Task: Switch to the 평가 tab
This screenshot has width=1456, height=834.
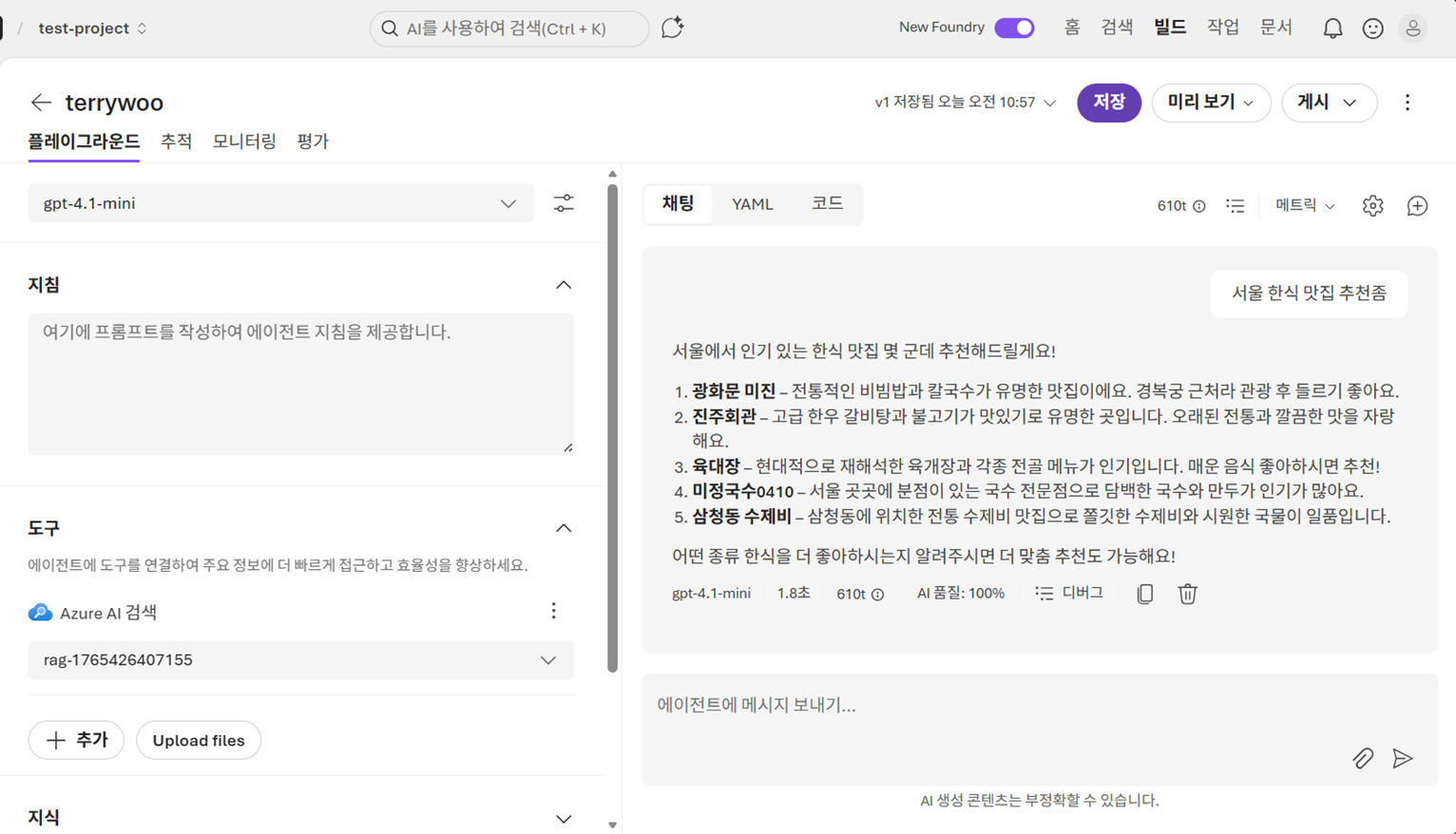Action: pos(313,142)
